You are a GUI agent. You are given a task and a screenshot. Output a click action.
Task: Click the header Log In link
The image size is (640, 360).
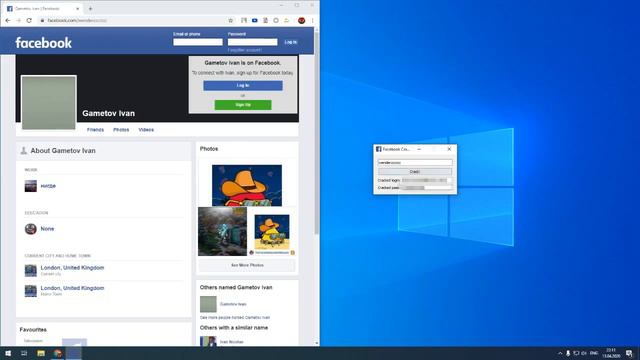click(x=291, y=42)
